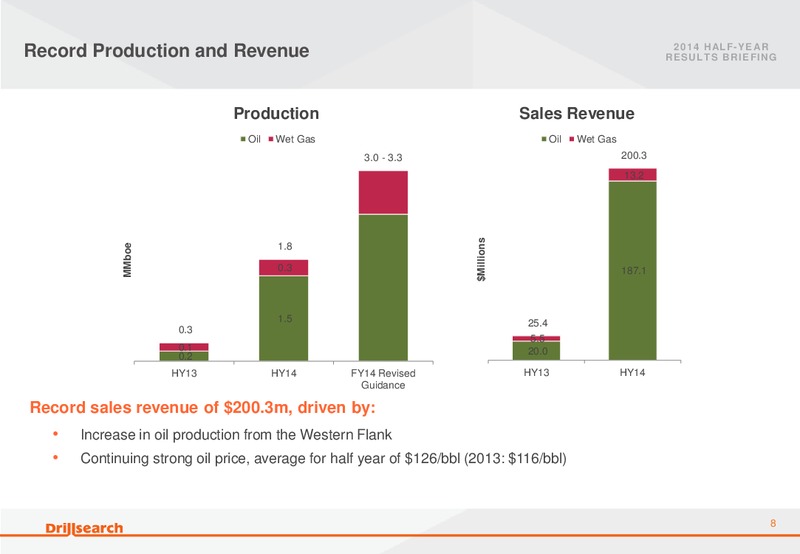Screen dimensions: 800x554
Task: Select the red wet gas segment atop HY14 revenue bar
Action: (x=633, y=174)
